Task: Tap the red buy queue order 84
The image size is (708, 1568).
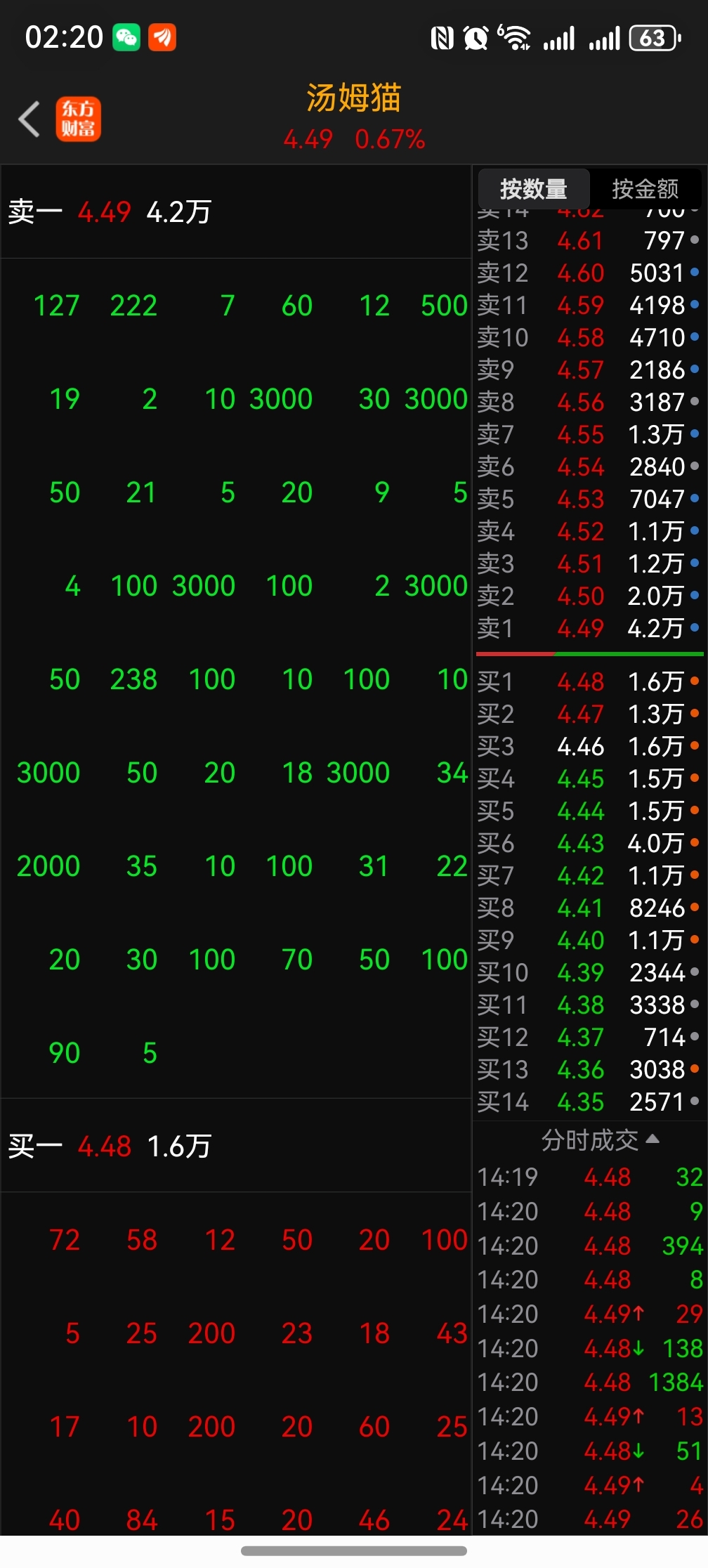Action: point(142,1520)
